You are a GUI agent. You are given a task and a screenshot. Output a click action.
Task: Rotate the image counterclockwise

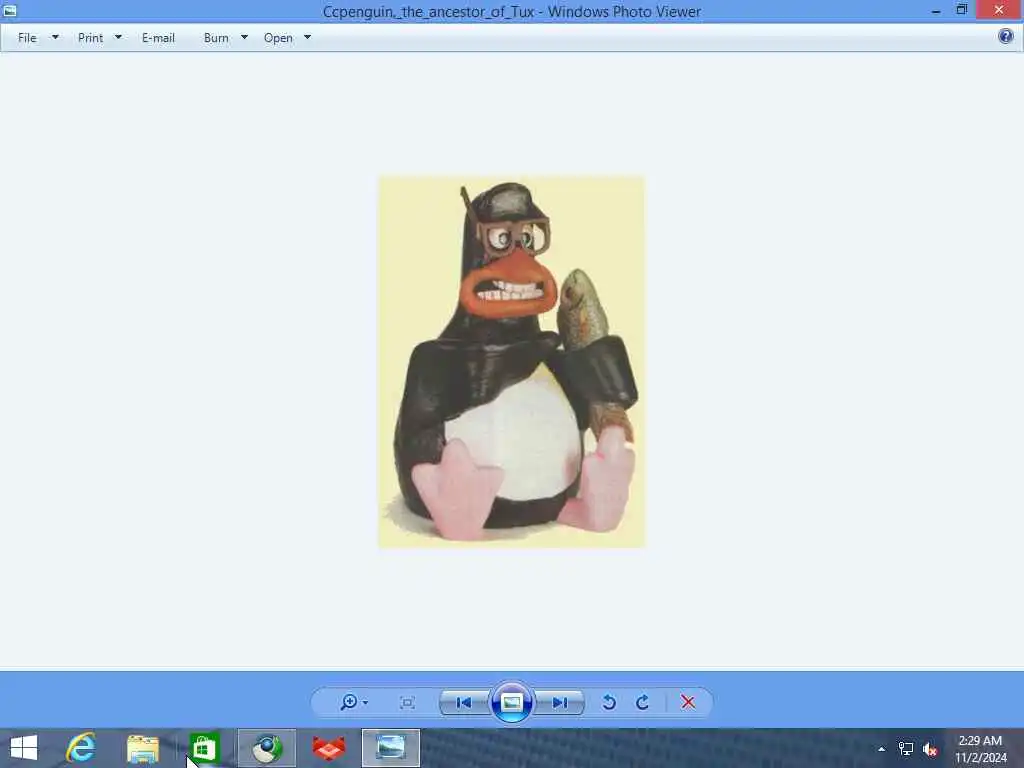pyautogui.click(x=609, y=703)
